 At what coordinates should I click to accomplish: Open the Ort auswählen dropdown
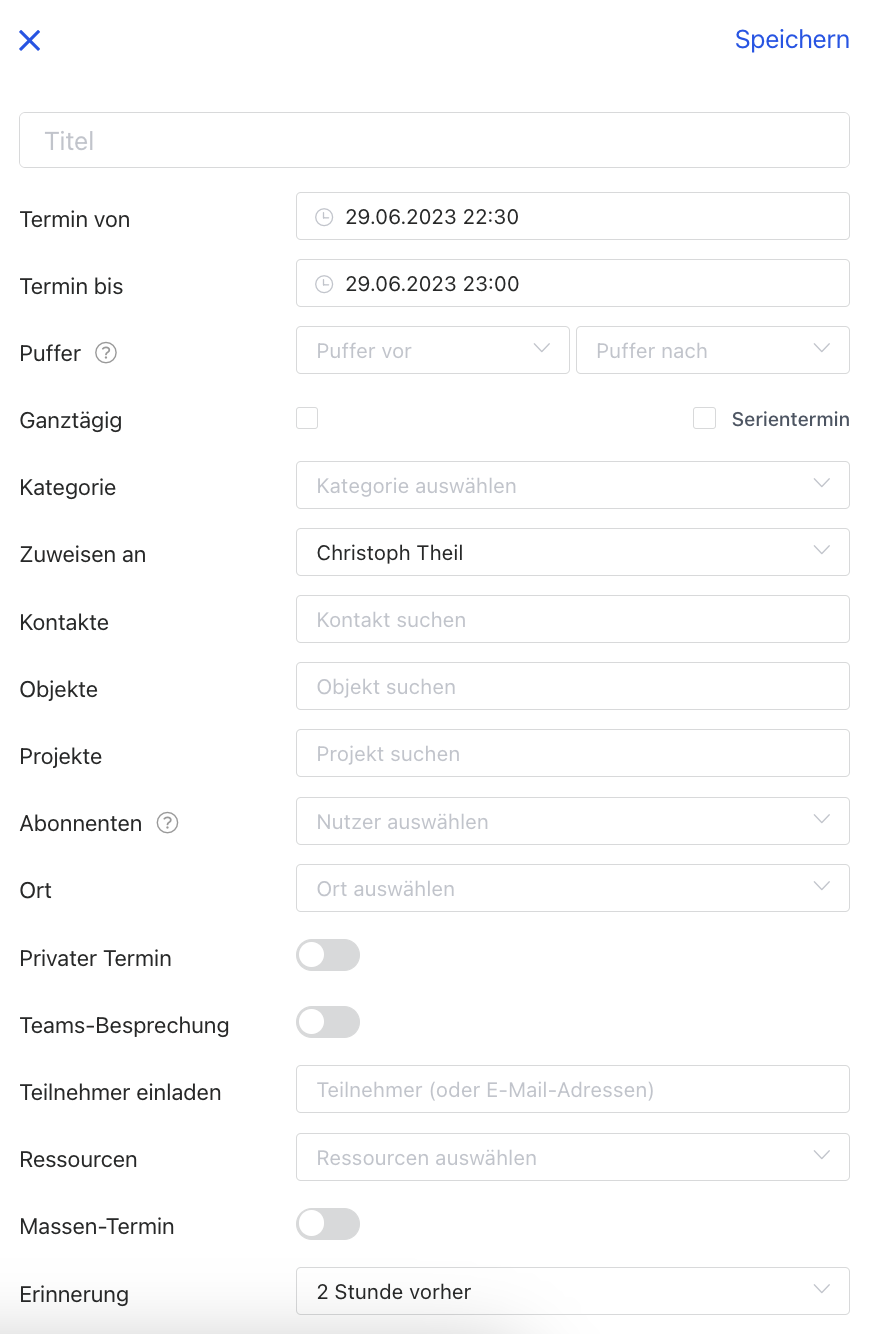572,888
